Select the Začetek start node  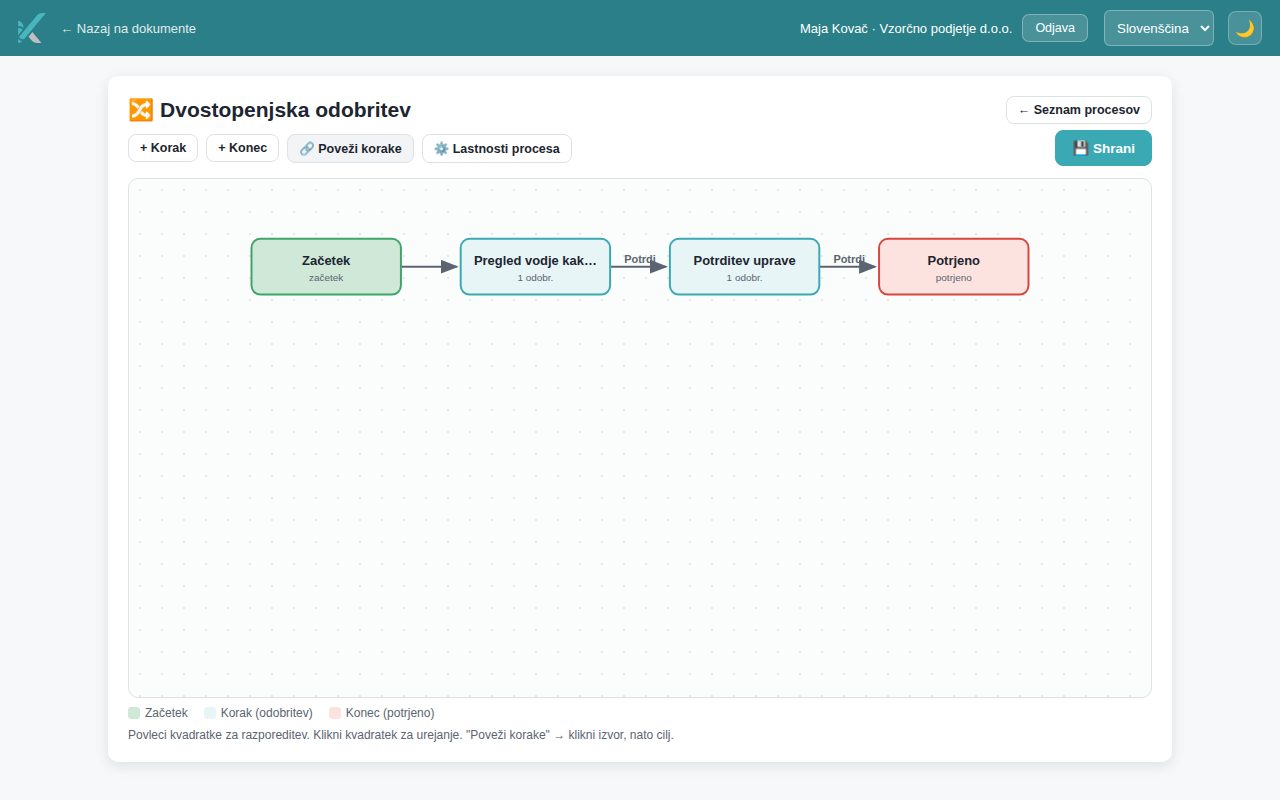pyautogui.click(x=326, y=267)
